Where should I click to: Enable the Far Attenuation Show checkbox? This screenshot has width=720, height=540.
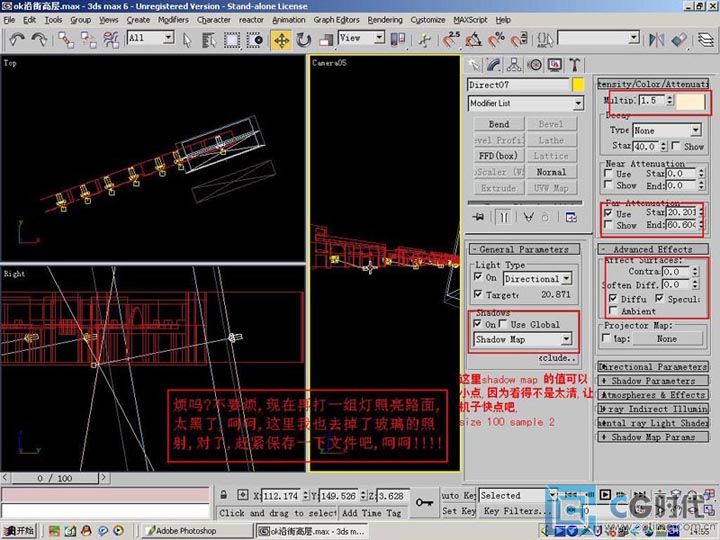pos(608,225)
